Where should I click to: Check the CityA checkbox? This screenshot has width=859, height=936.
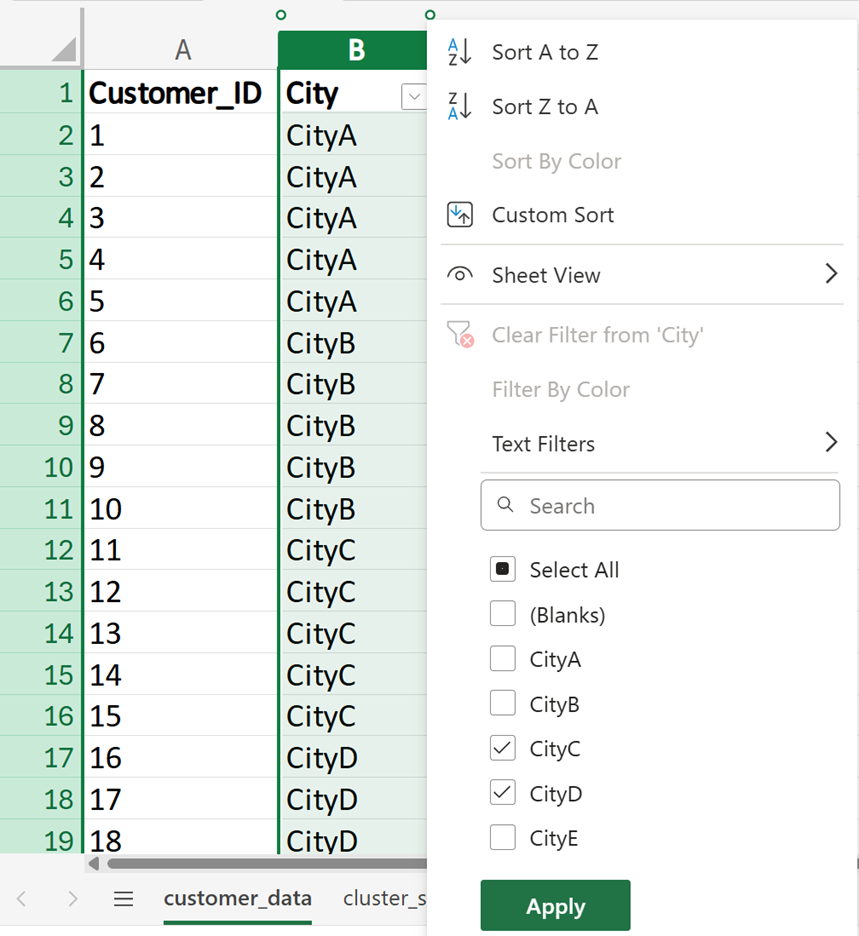pos(503,659)
